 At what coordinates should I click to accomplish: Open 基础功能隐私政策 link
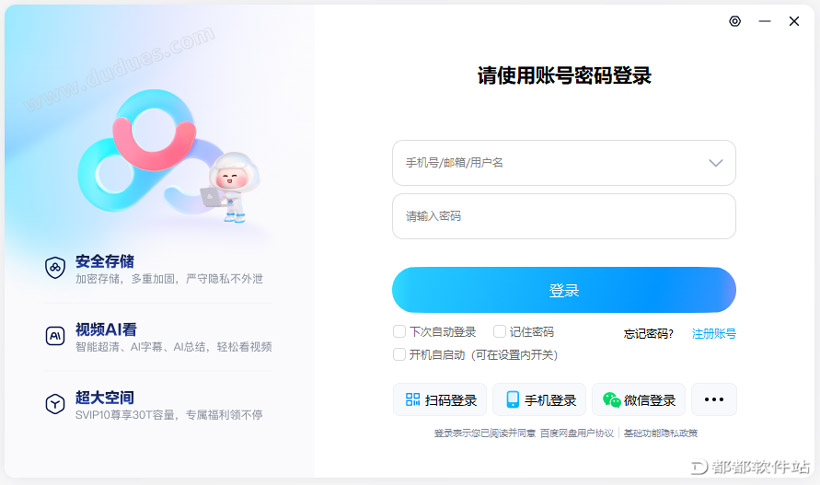coord(660,433)
